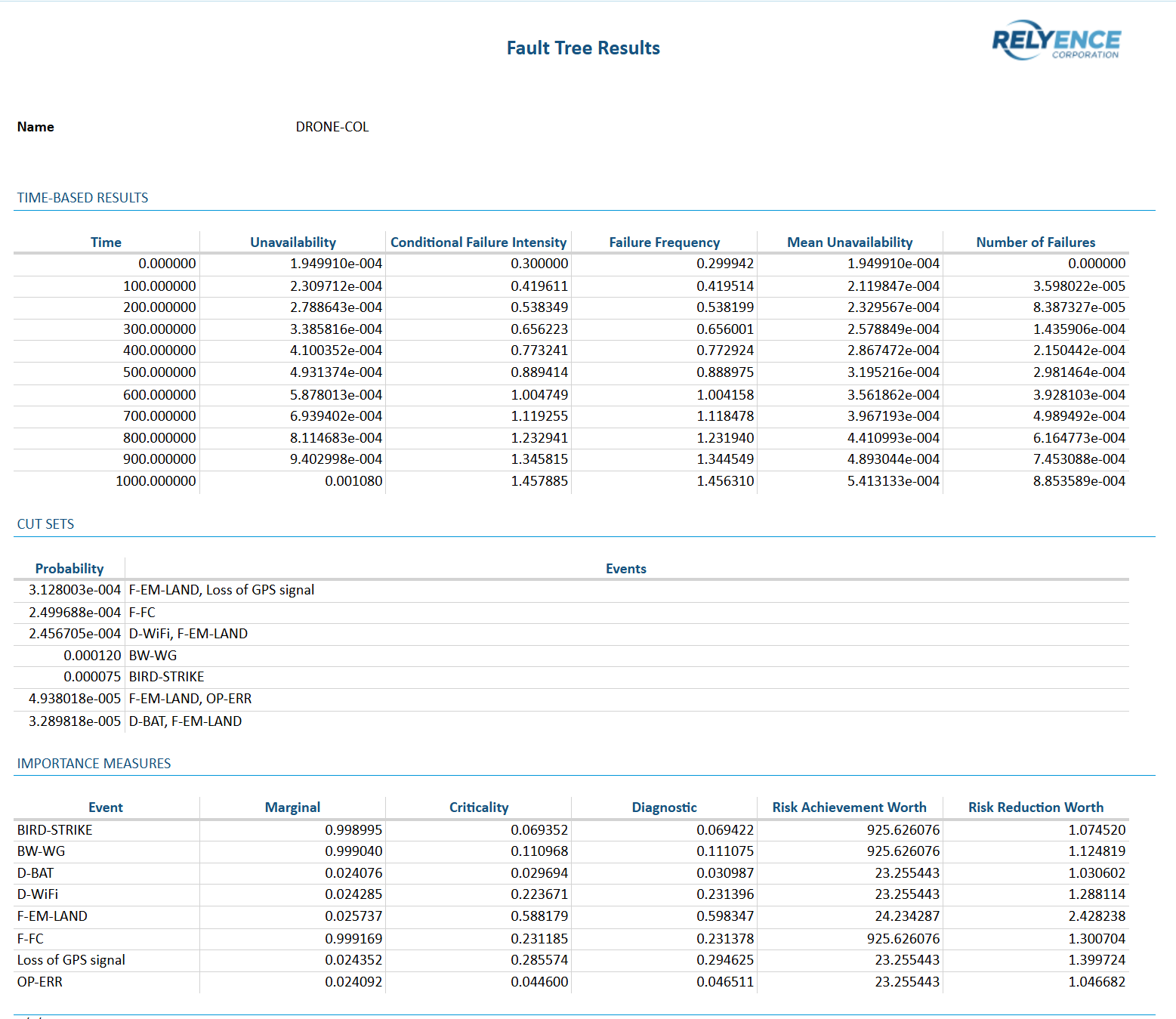Select the F-FC cut set entry
Screen dimensions: 1176x1019
click(141, 612)
